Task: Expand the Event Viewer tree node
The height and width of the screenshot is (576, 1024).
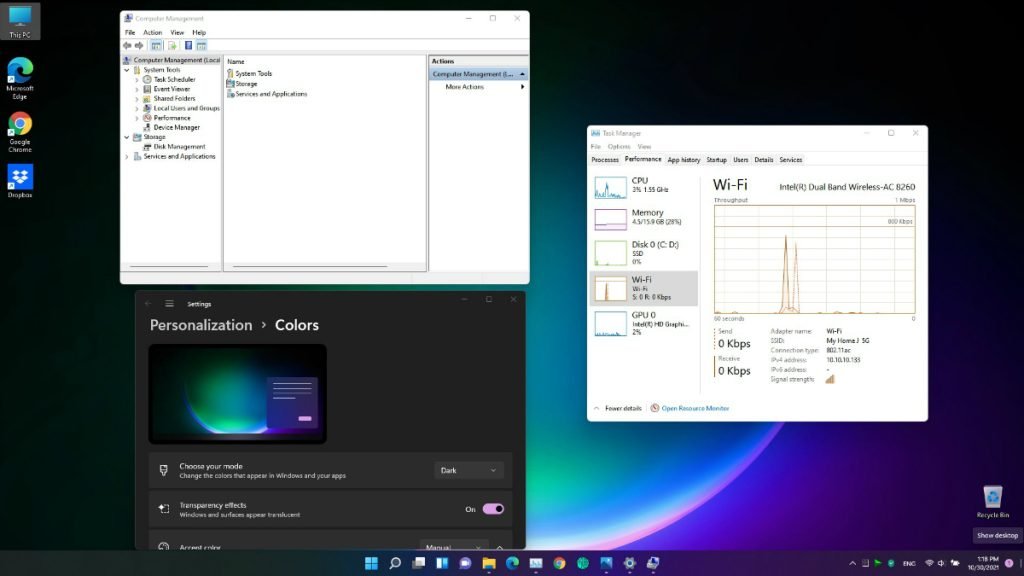Action: 137,89
